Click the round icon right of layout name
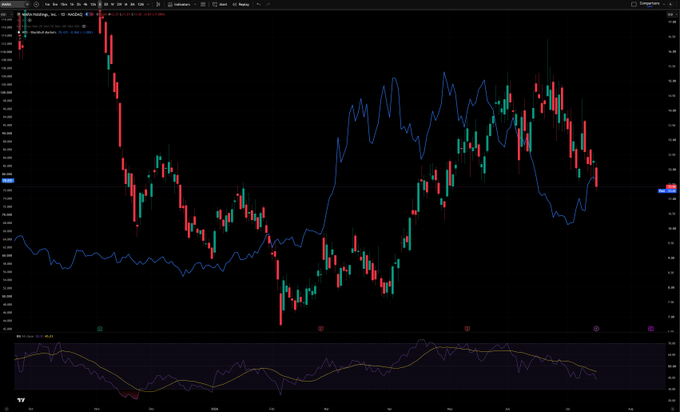680x412 pixels. (670, 4)
